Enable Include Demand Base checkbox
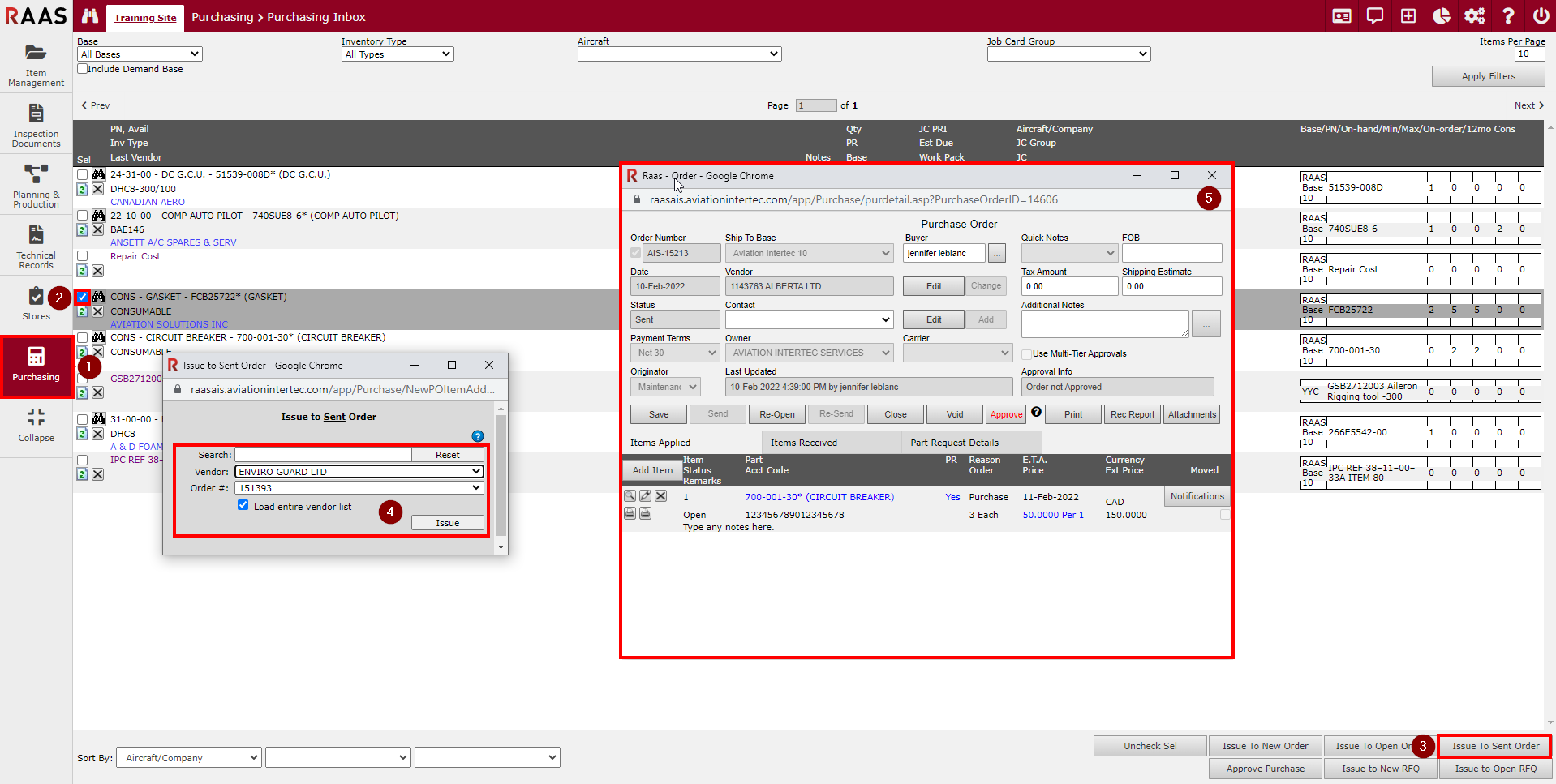 point(83,69)
